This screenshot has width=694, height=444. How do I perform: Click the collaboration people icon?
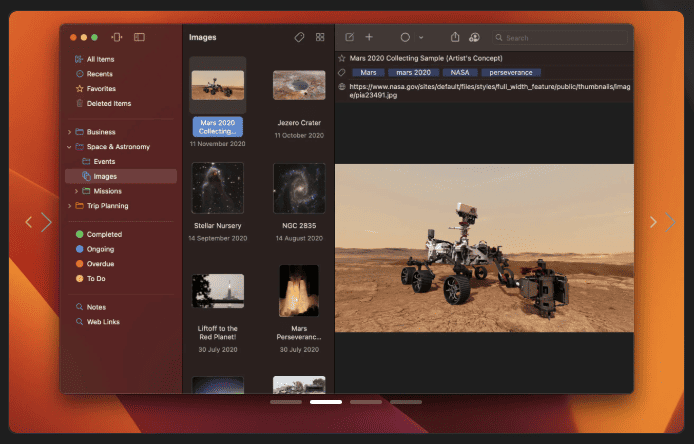coord(474,37)
